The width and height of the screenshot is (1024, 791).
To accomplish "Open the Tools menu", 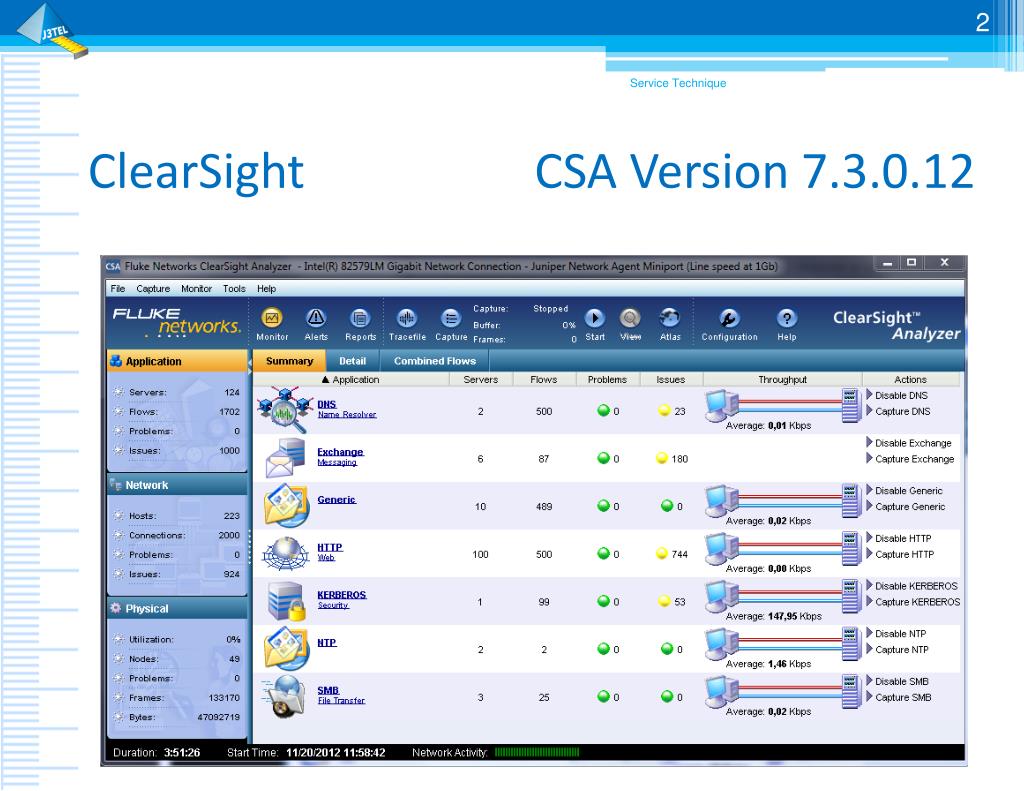I will pyautogui.click(x=234, y=289).
